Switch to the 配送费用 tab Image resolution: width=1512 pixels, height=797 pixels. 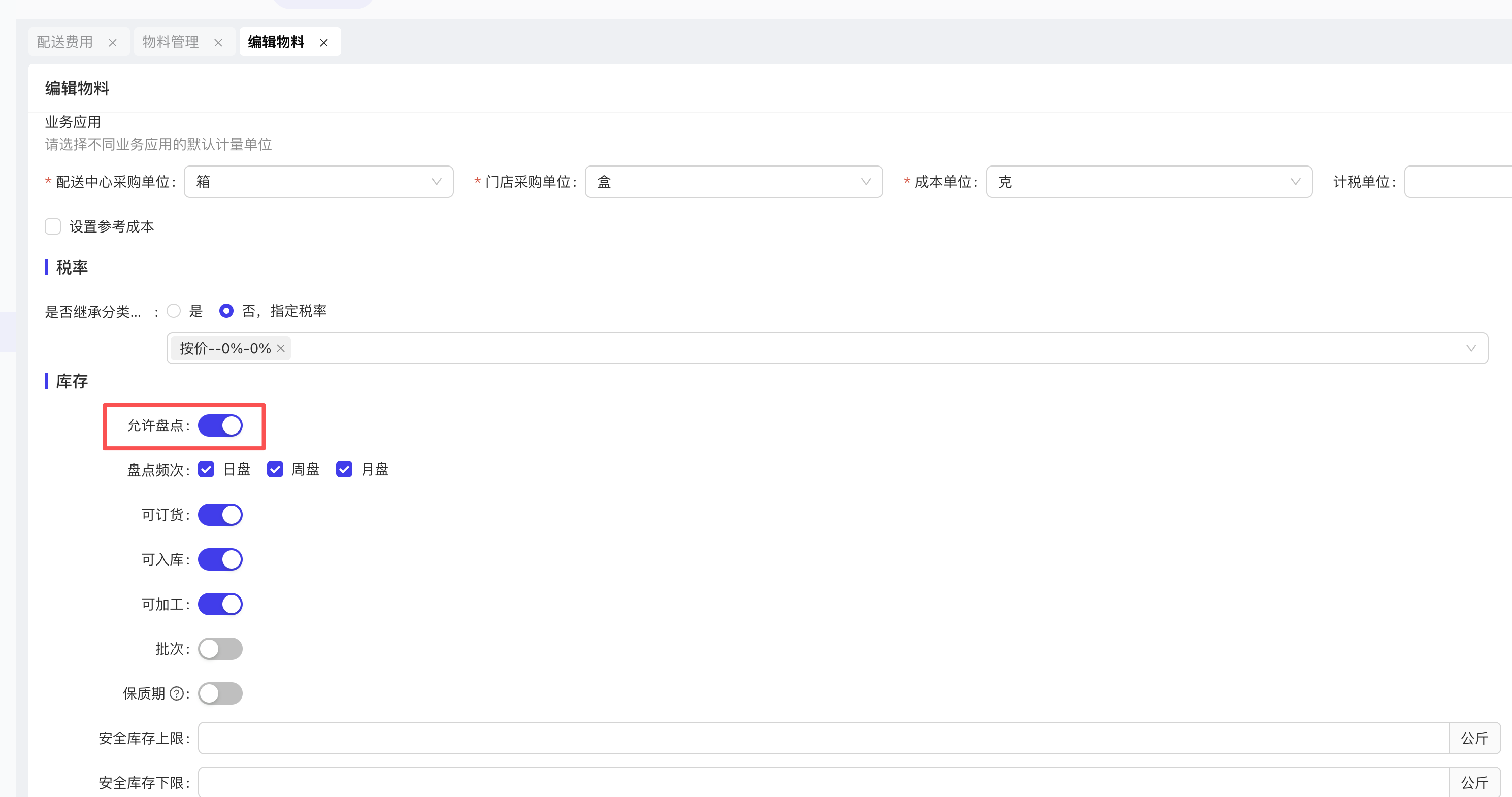64,42
